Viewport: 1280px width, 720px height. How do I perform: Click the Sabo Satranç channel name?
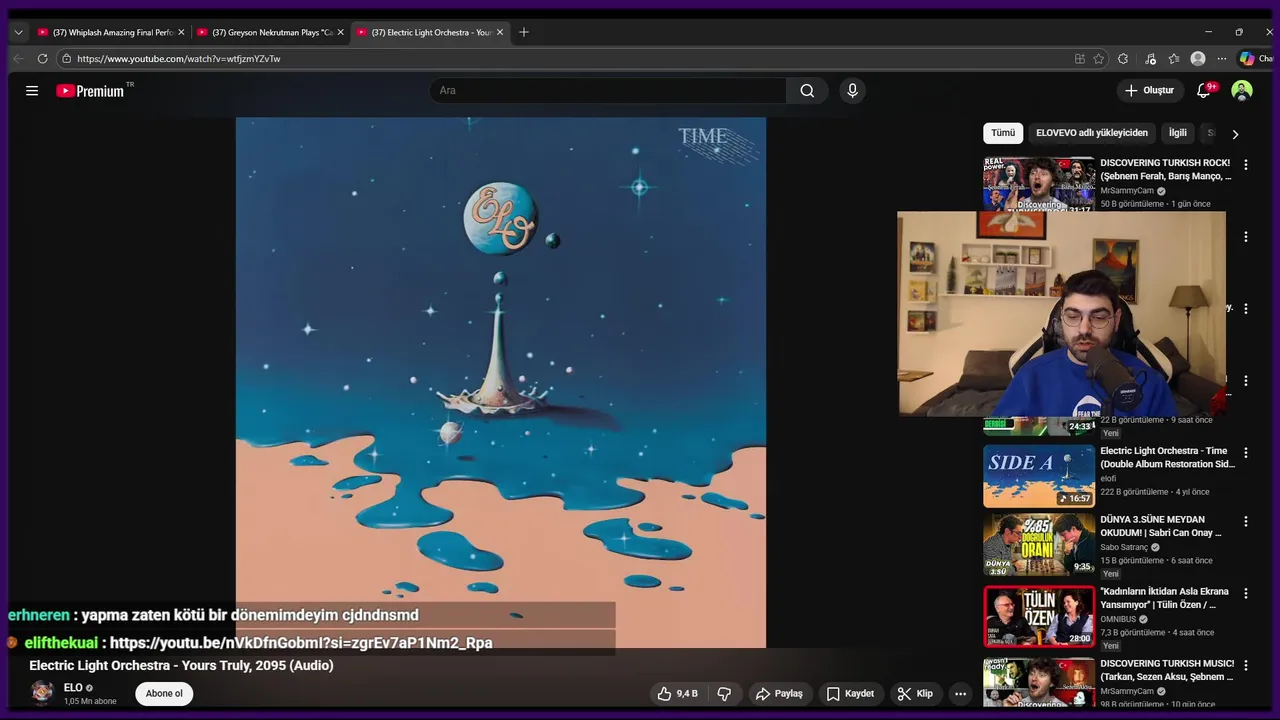pyautogui.click(x=1124, y=547)
